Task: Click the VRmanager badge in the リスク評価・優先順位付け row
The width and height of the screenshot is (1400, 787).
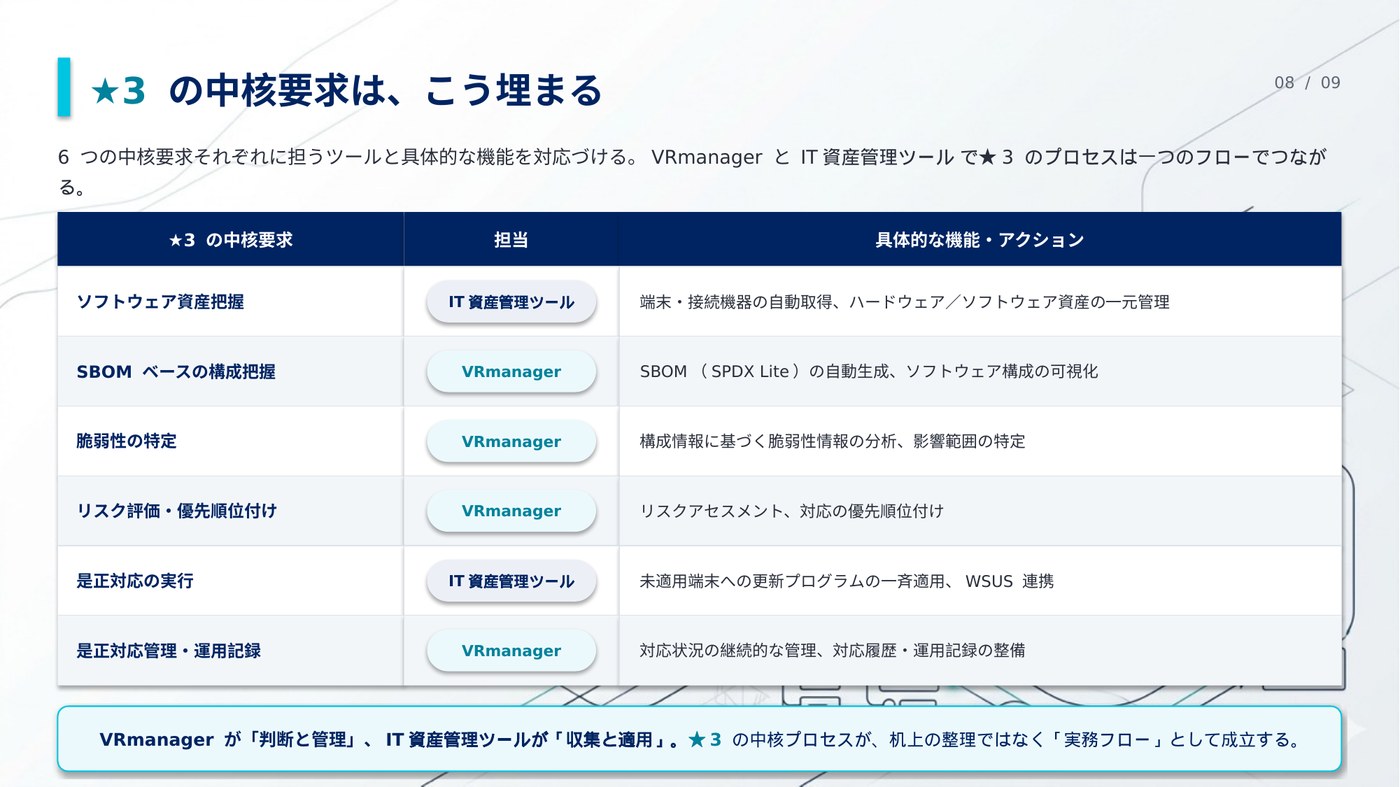Action: 511,511
